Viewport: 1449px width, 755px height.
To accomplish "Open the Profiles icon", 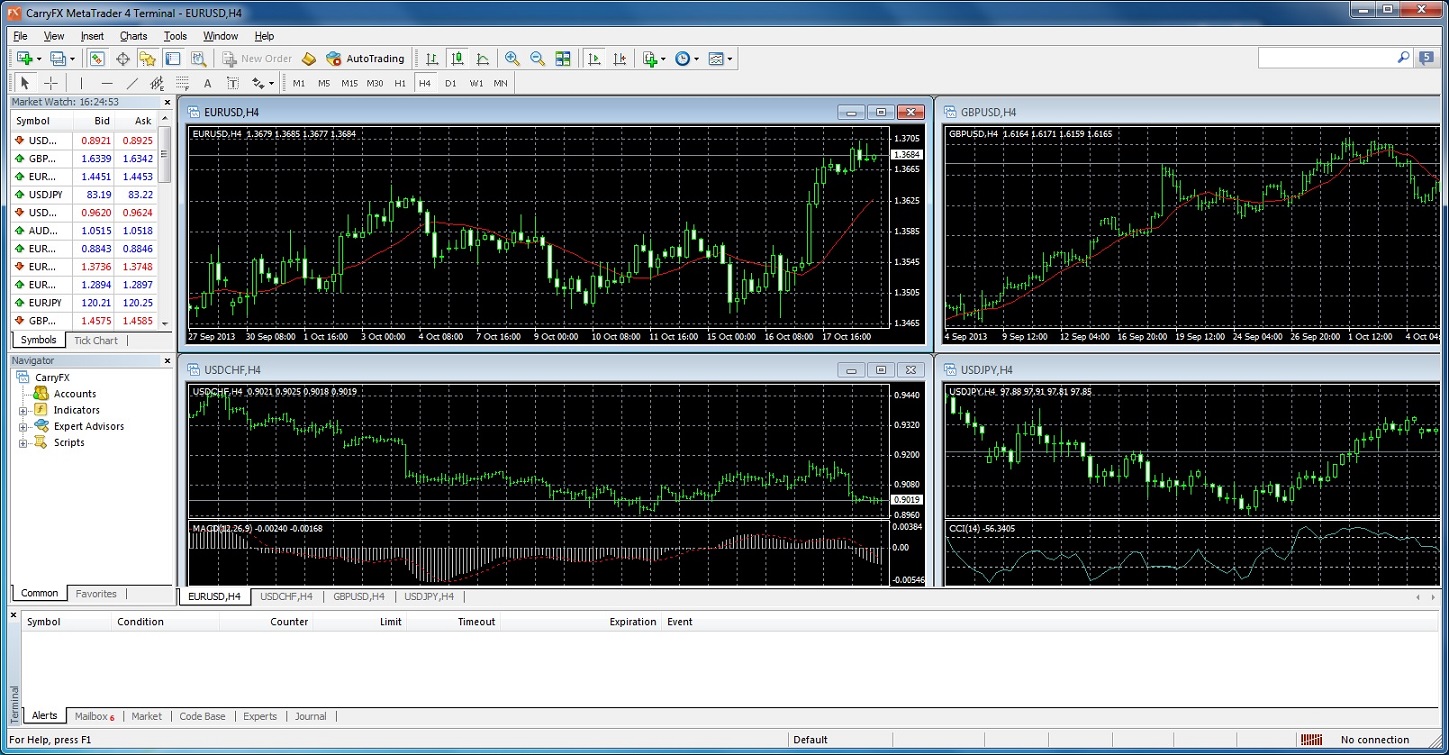I will (58, 59).
